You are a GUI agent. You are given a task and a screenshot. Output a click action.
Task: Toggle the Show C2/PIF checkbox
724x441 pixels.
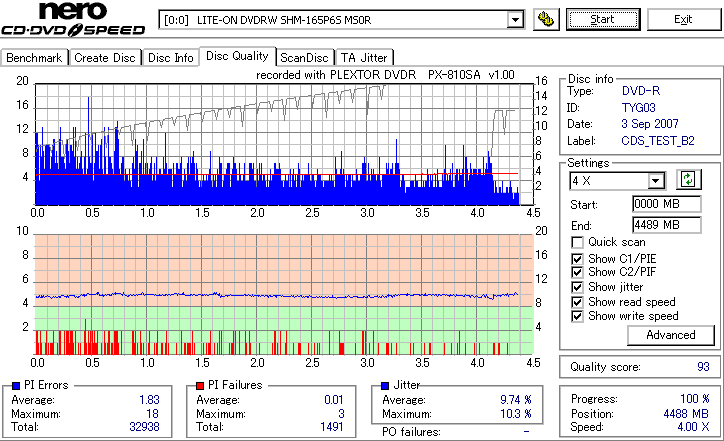pyautogui.click(x=577, y=272)
